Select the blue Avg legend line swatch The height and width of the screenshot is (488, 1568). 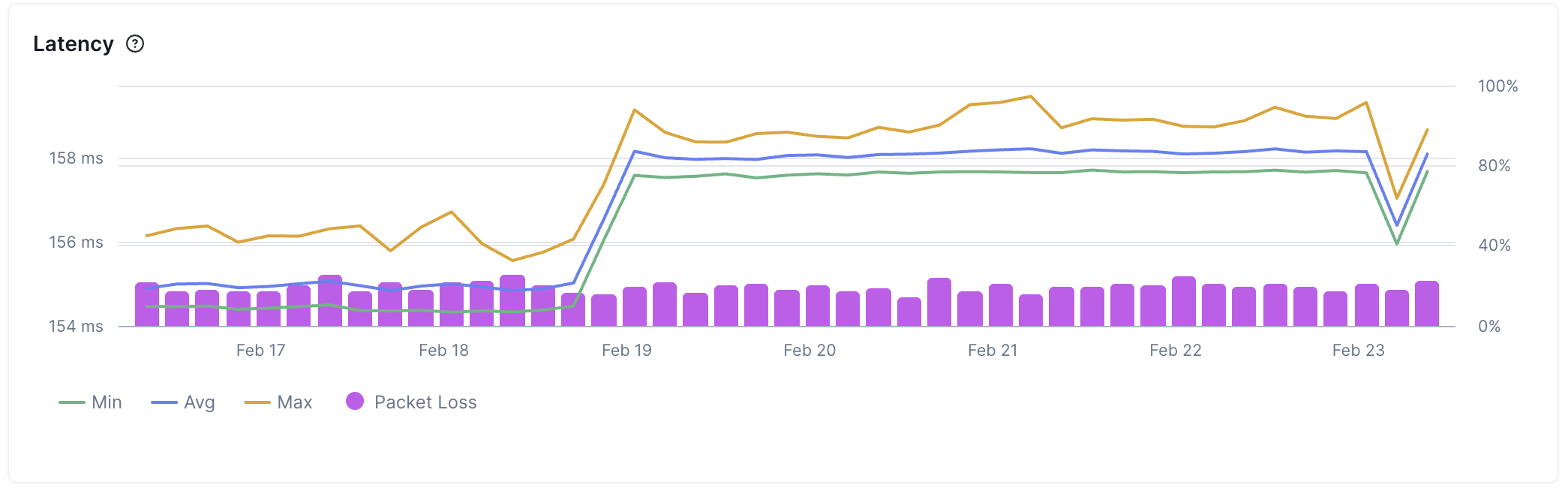pyautogui.click(x=164, y=403)
